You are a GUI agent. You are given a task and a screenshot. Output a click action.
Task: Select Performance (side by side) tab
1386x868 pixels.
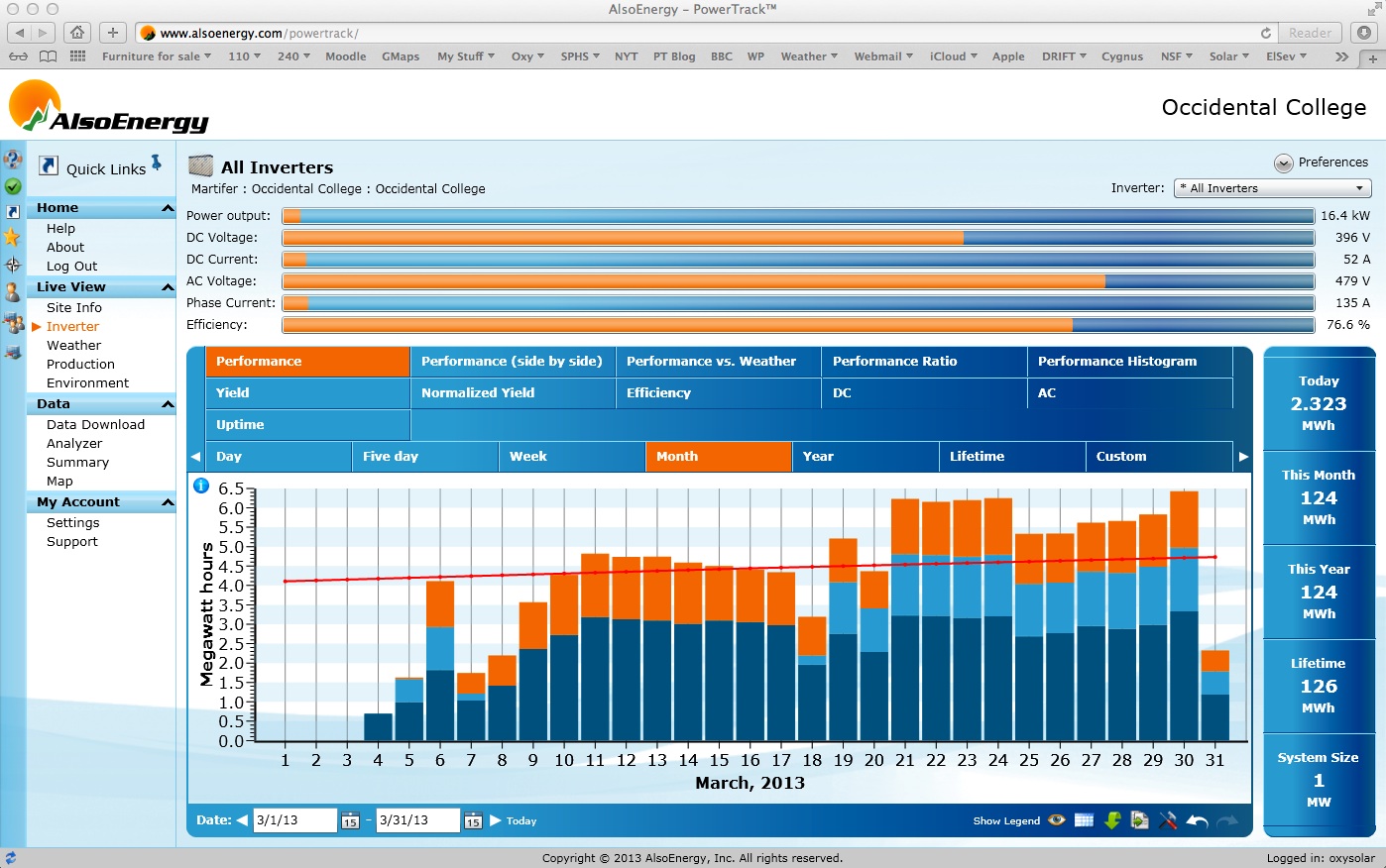(x=513, y=362)
